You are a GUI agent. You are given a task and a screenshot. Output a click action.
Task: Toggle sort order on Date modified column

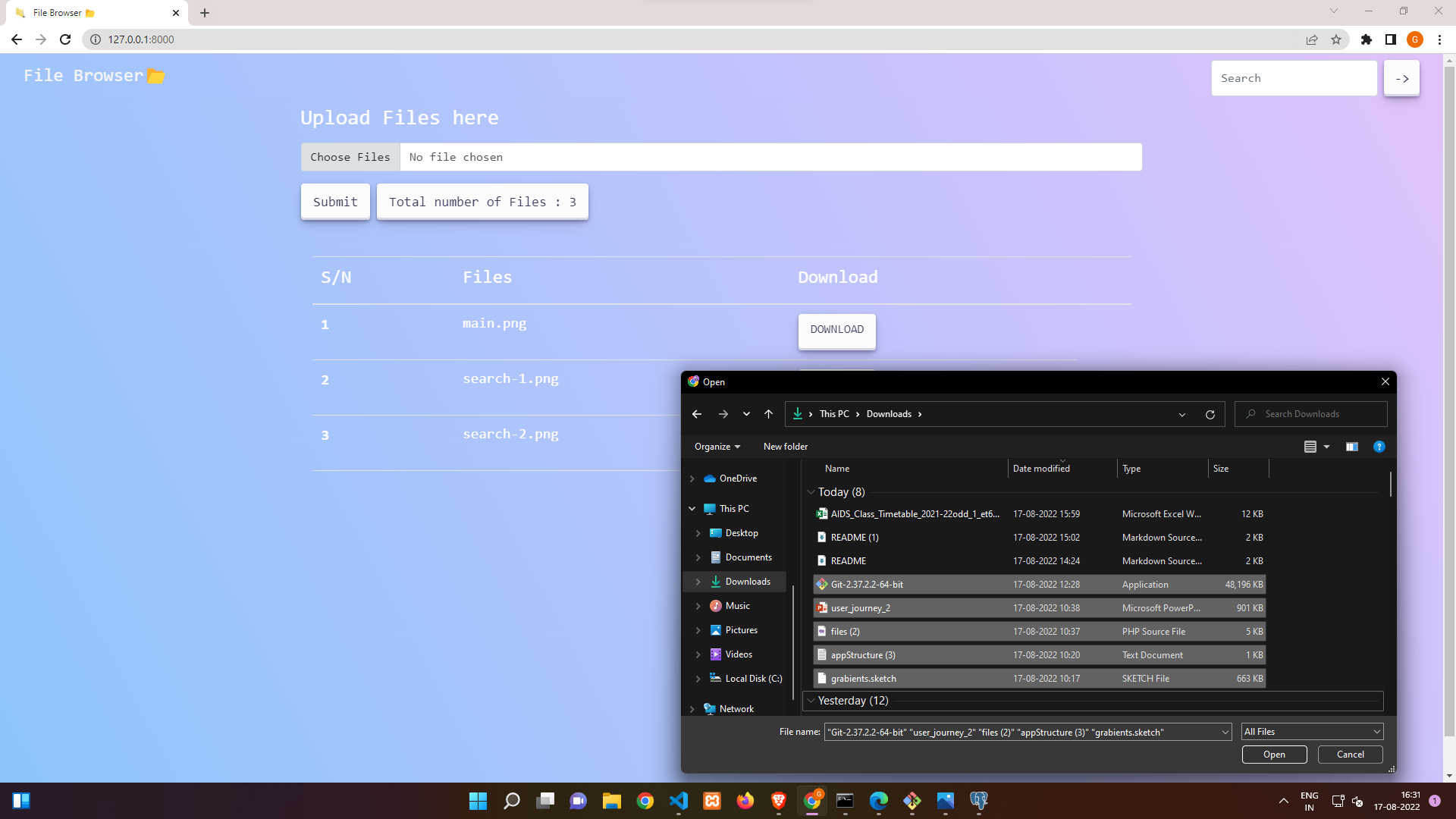(1040, 468)
